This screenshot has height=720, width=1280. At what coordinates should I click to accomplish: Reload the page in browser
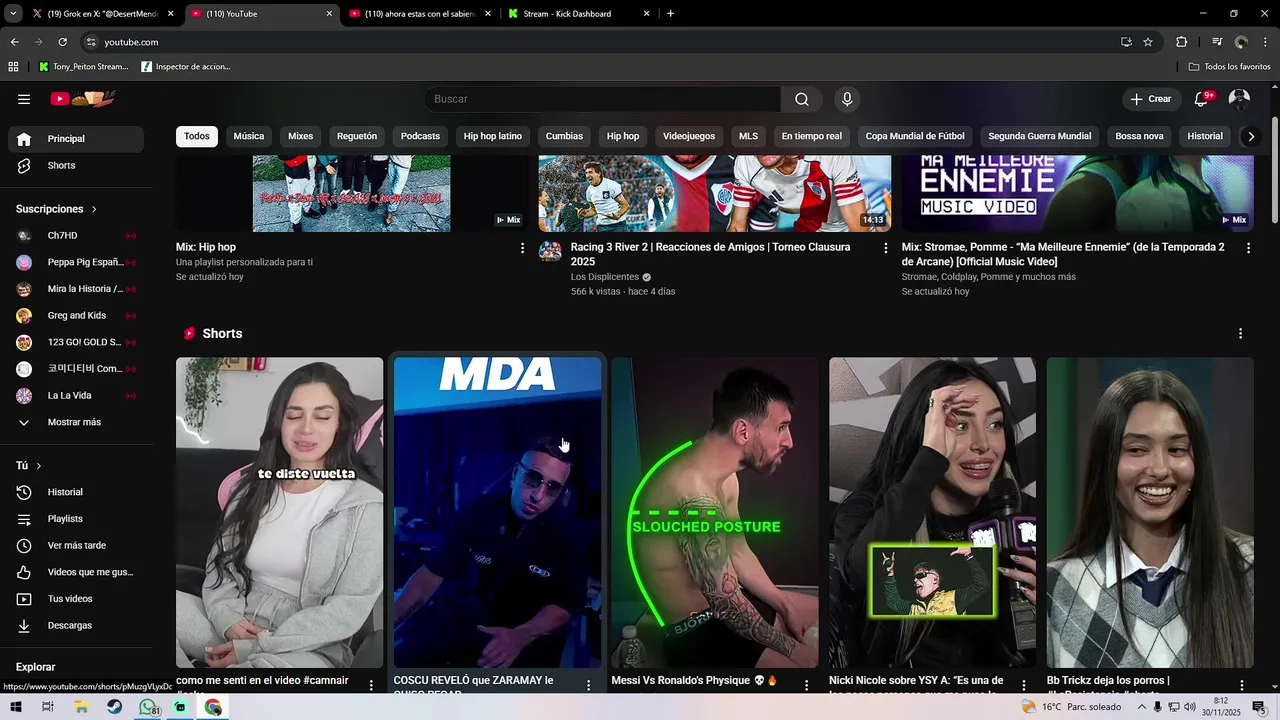(63, 42)
